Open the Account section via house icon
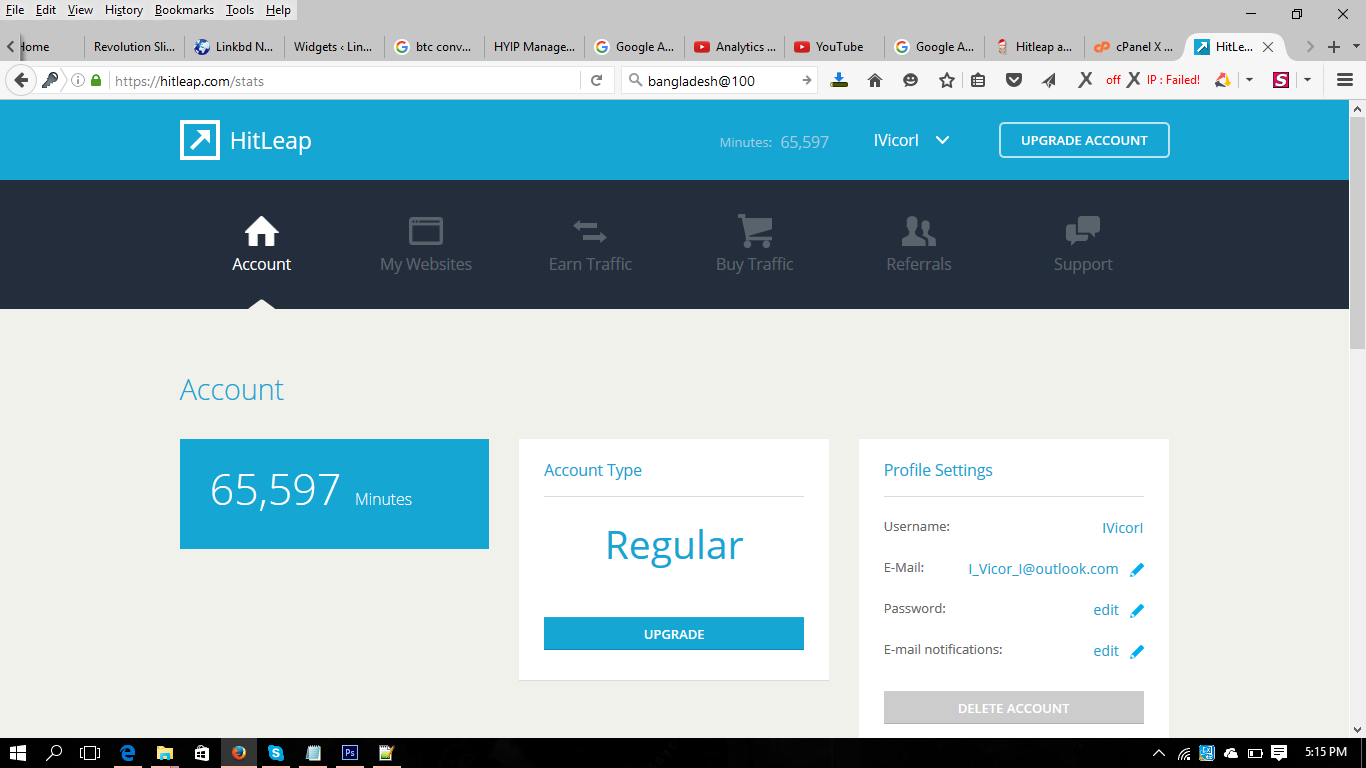Viewport: 1366px width, 768px height. click(262, 231)
